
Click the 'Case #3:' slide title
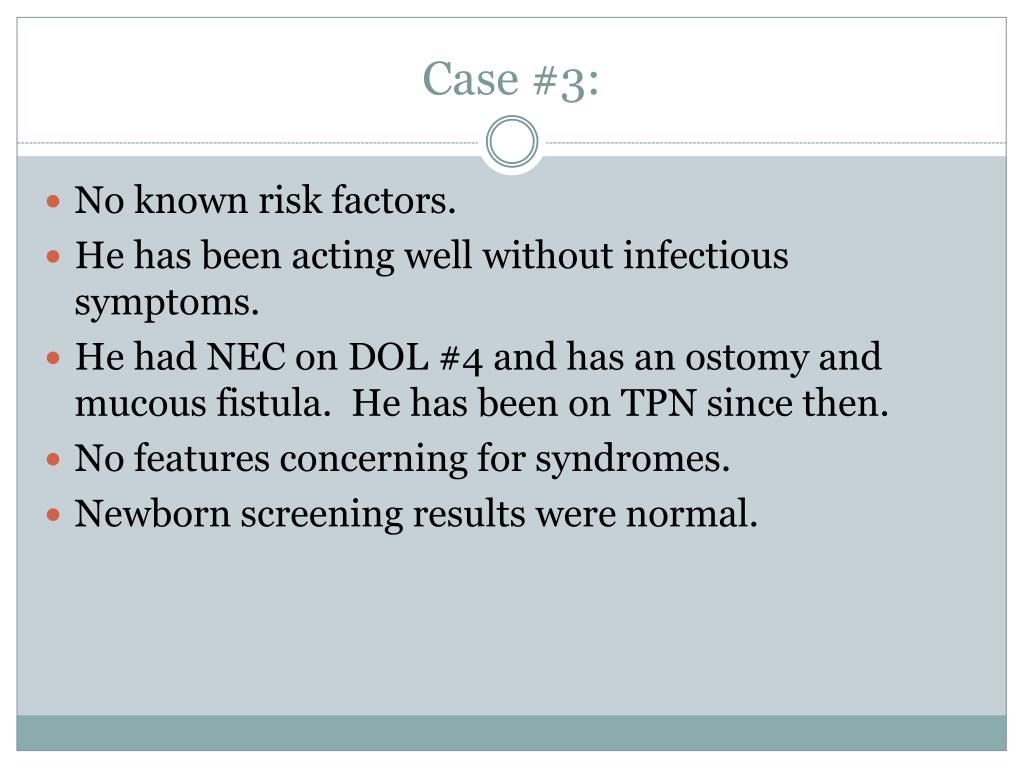(511, 80)
